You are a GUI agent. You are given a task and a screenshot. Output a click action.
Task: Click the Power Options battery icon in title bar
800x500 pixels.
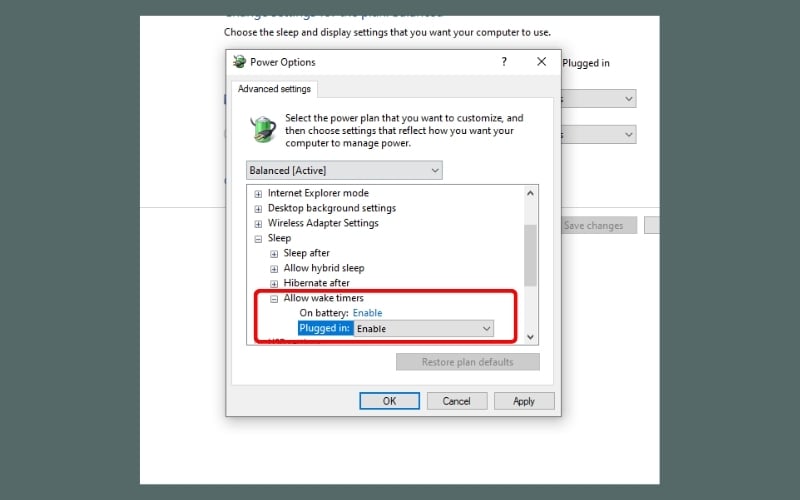239,62
